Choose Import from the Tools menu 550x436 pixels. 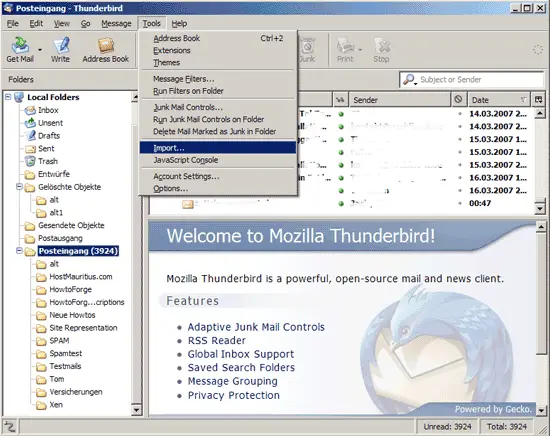click(x=218, y=148)
